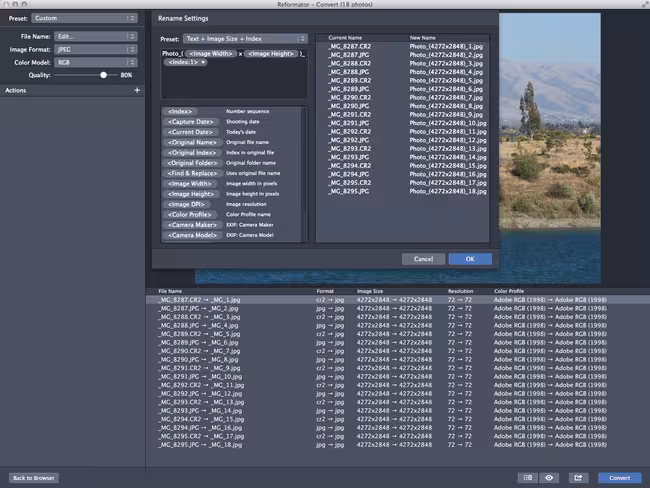The height and width of the screenshot is (488, 650).
Task: Insert the <Image Height> token from list
Action: point(191,194)
